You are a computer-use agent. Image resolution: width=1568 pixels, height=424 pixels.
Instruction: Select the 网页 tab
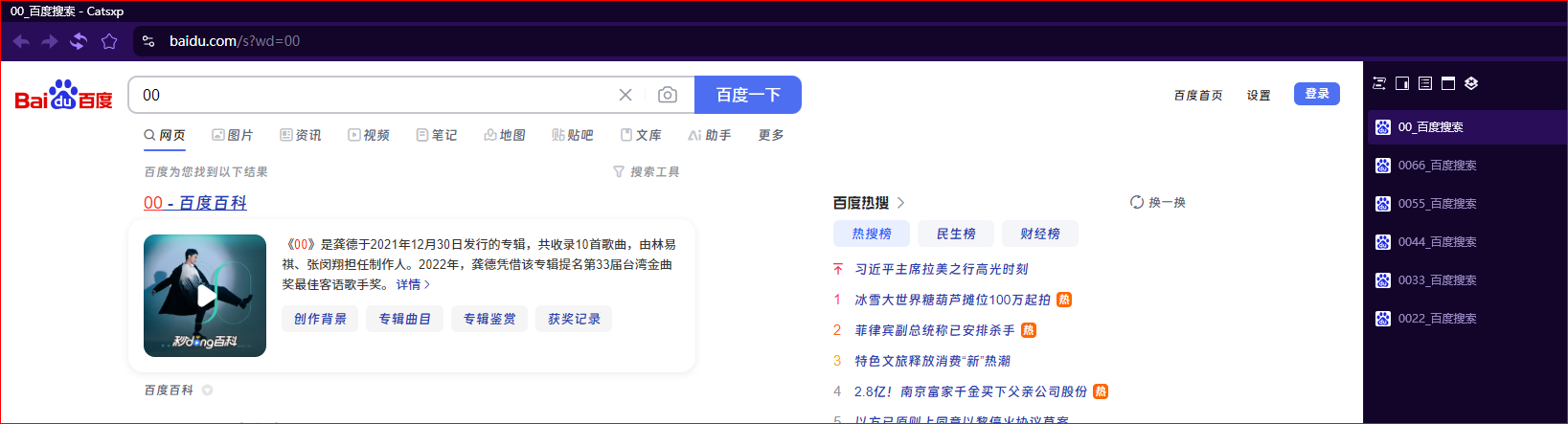[165, 135]
